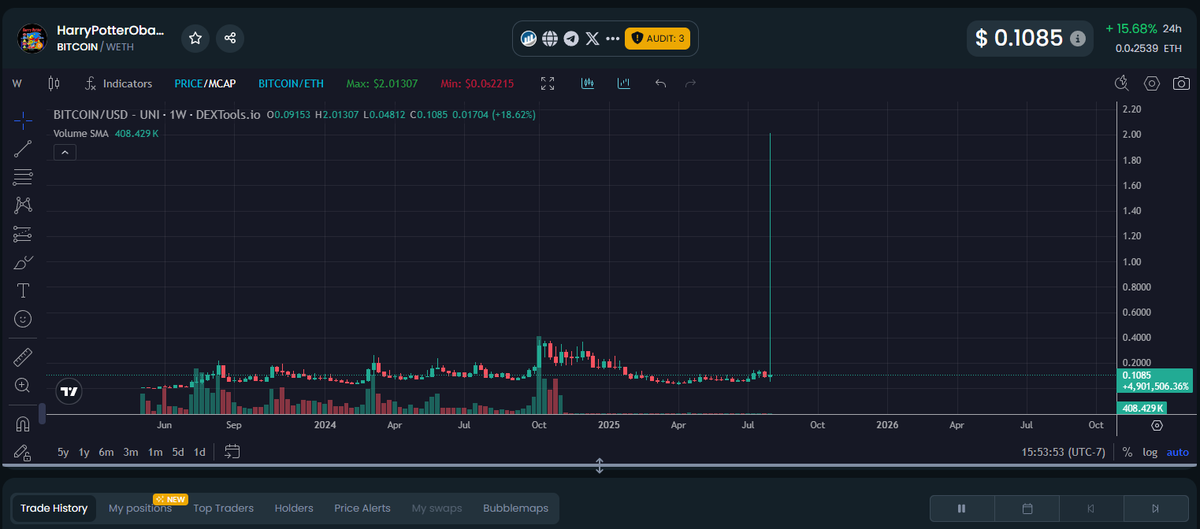Set chart range to 3m
The width and height of the screenshot is (1200, 529).
[x=131, y=452]
